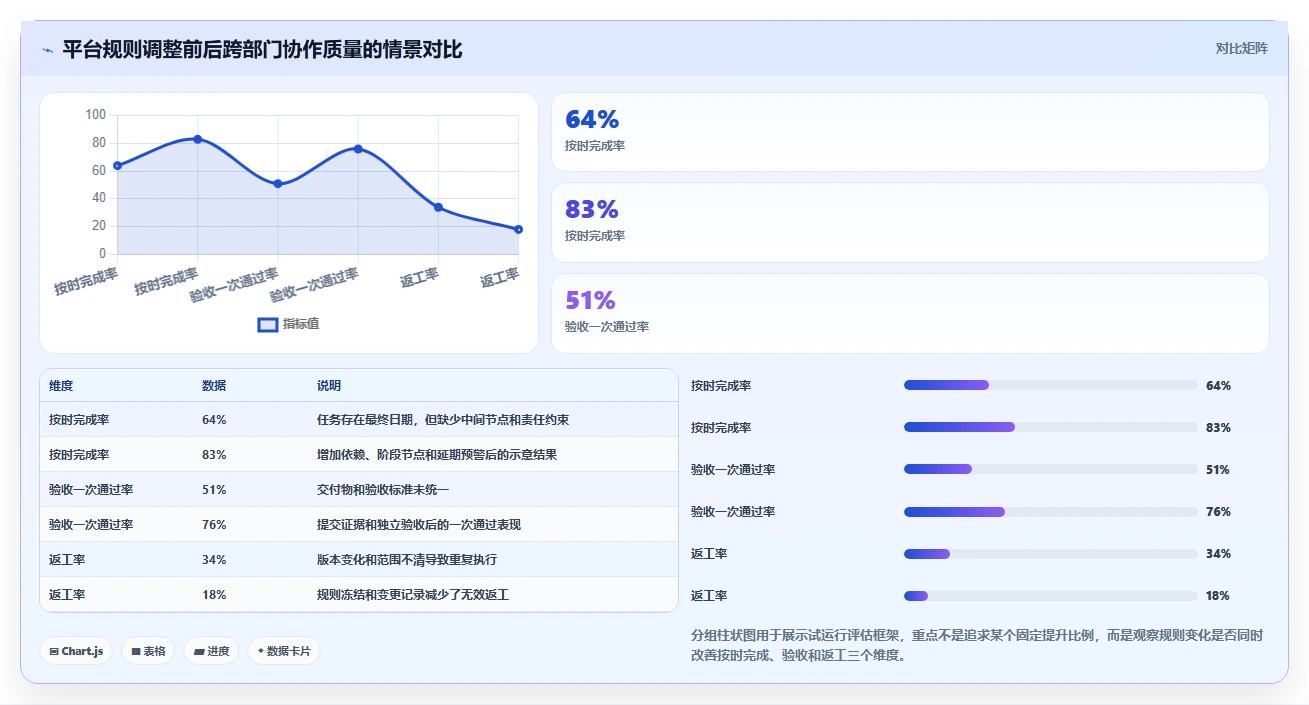Click the progress bar showing 34%
The height and width of the screenshot is (705, 1309).
point(1050,553)
